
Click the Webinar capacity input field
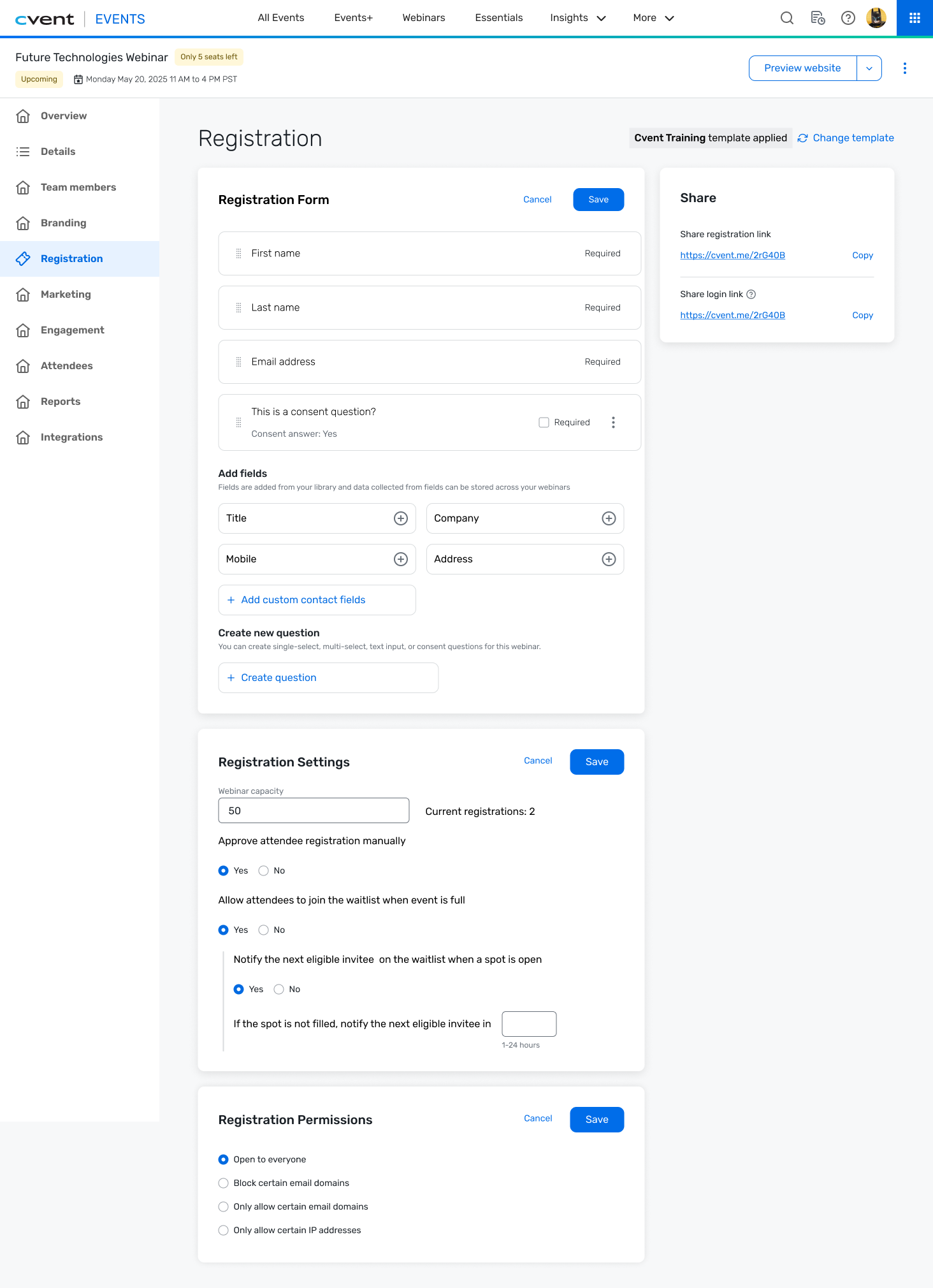point(314,810)
